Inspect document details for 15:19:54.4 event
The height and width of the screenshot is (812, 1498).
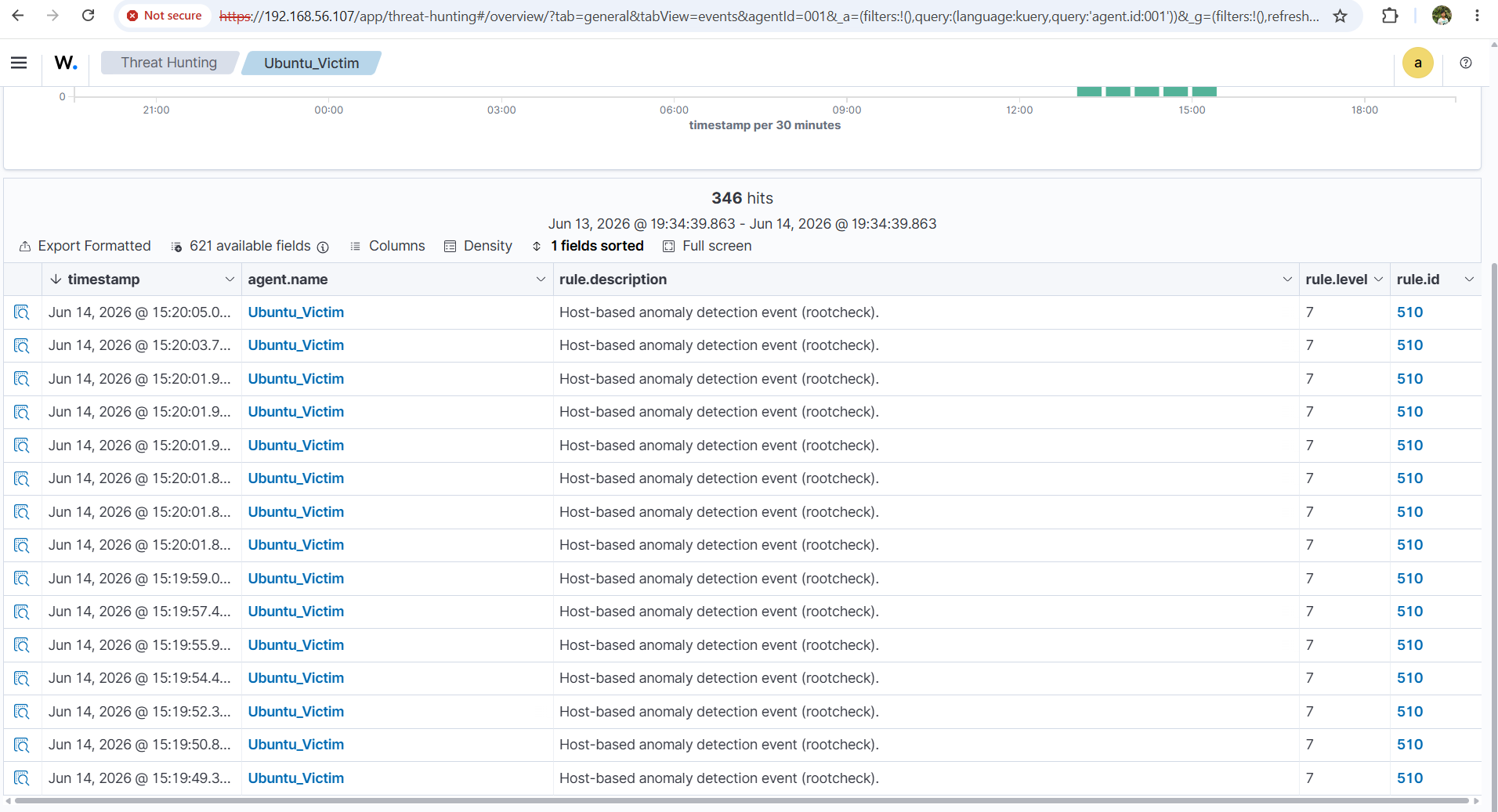[22, 678]
